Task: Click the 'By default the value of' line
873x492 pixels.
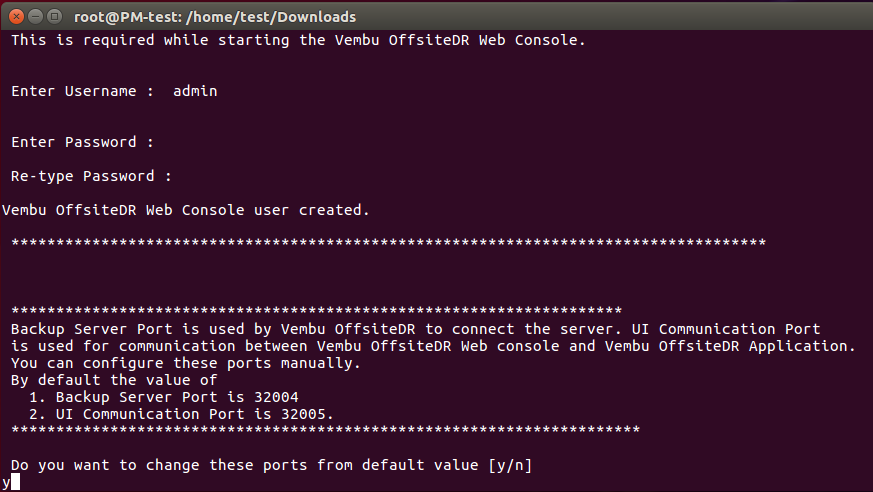Action: point(114,380)
